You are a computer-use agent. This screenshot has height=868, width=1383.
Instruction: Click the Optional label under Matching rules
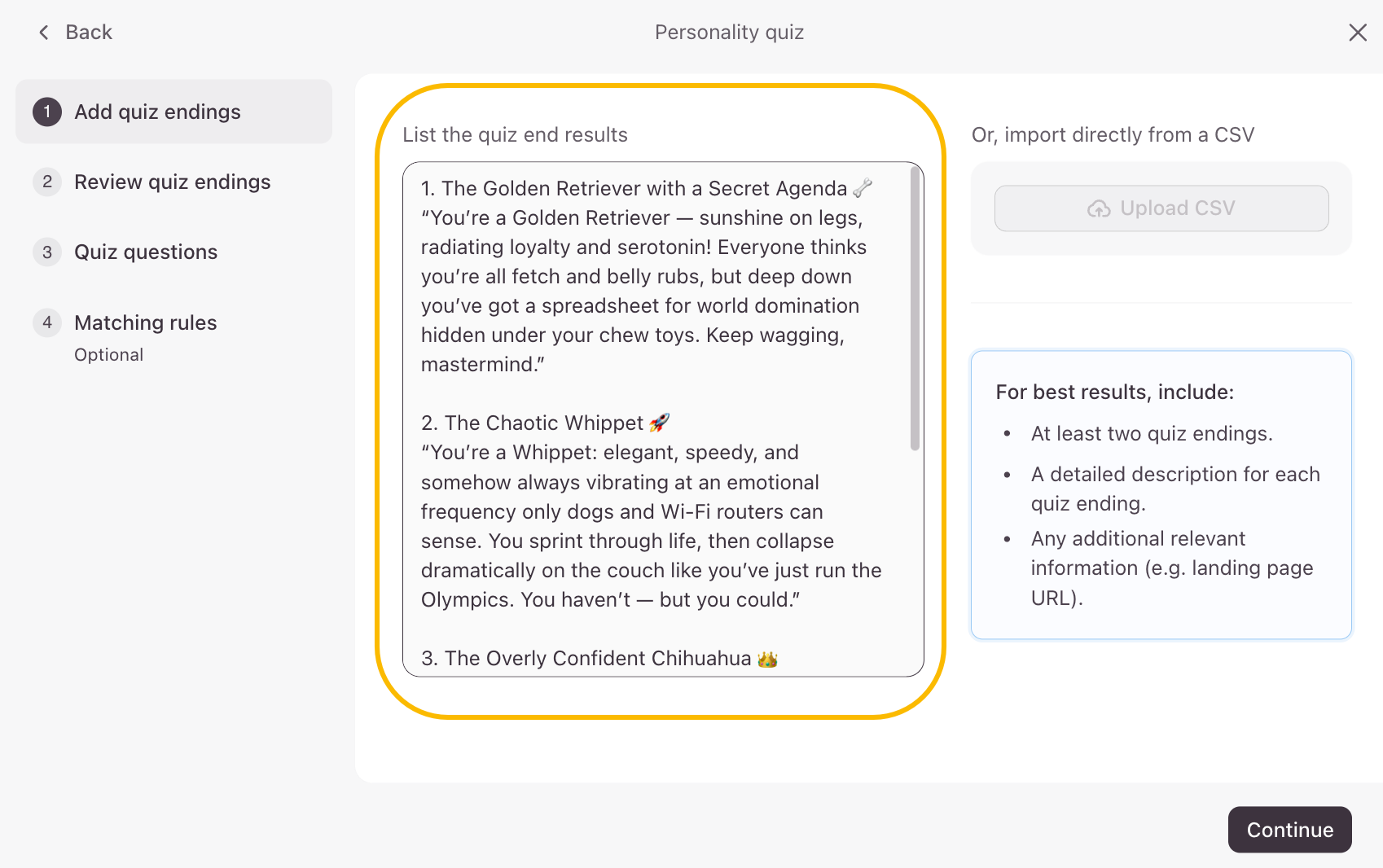[x=108, y=355]
